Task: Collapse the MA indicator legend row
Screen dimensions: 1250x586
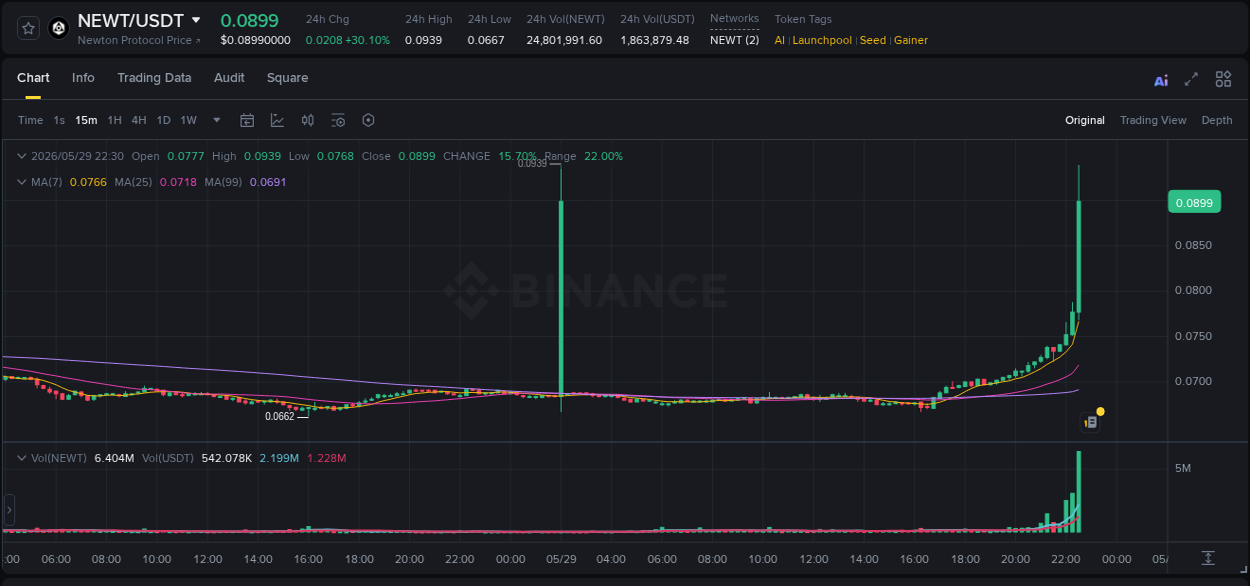Action: pos(22,182)
